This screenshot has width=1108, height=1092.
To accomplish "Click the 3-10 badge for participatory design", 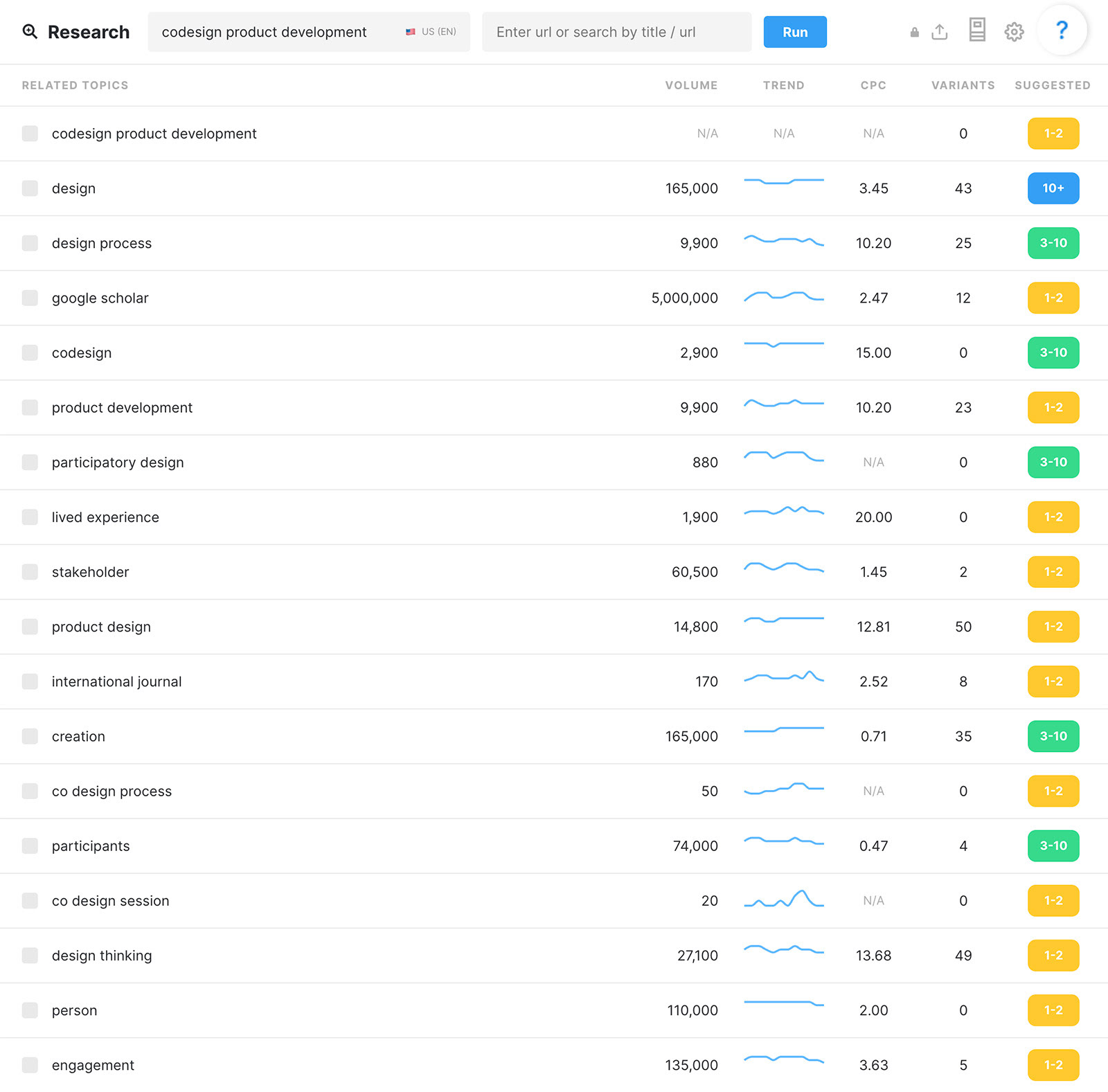I will click(x=1053, y=462).
